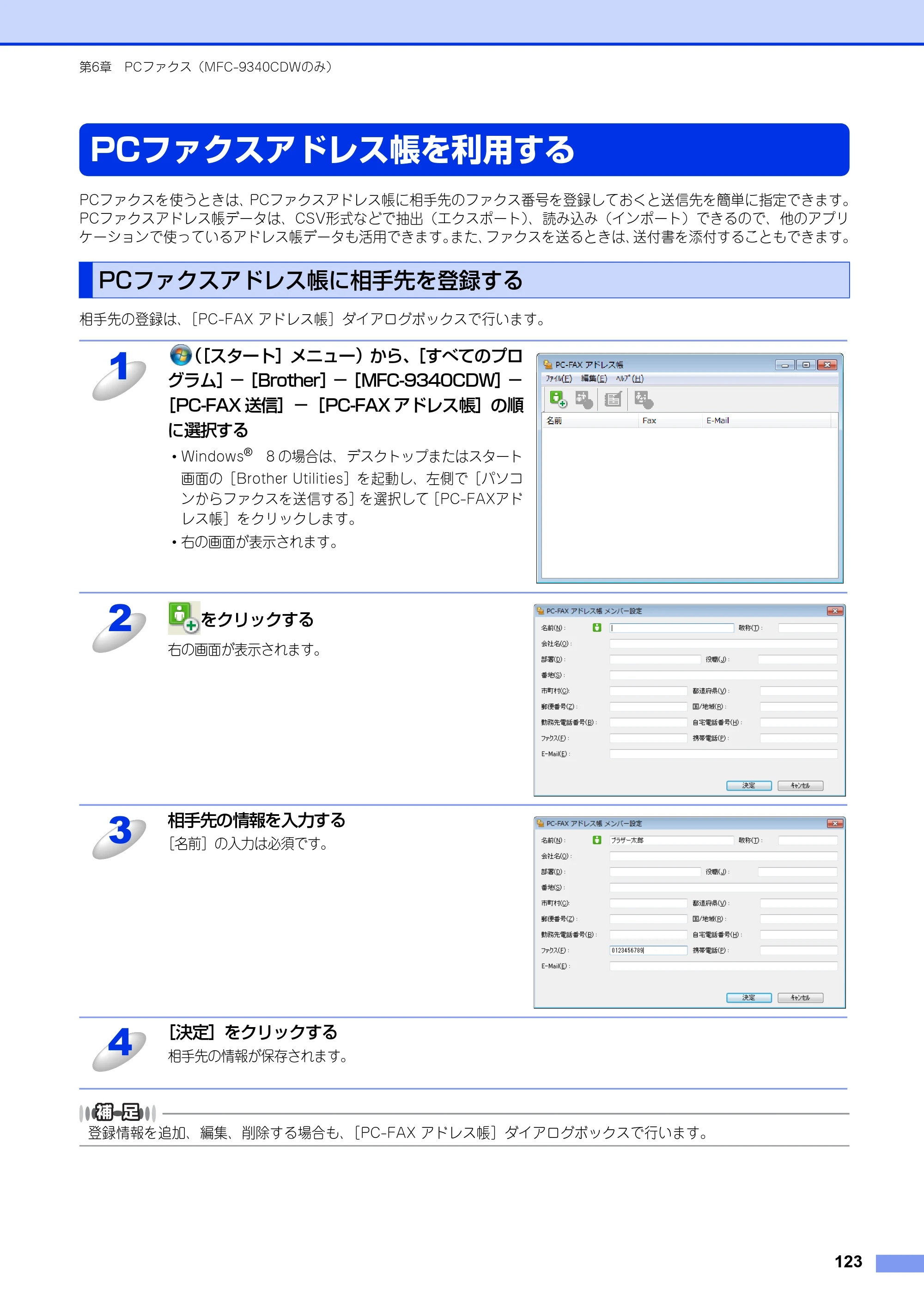
Task: Maximize the PC-FAX アドレス帳 window
Action: (806, 365)
